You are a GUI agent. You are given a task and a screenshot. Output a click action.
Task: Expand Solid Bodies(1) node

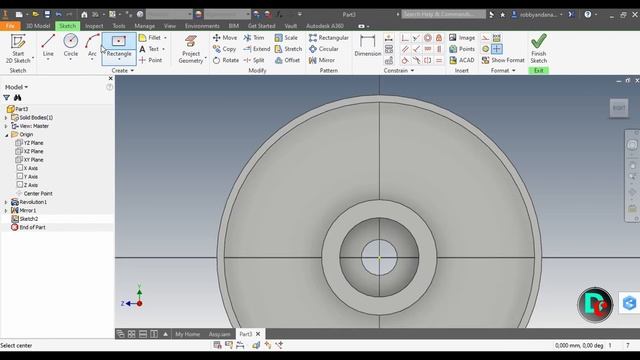pyautogui.click(x=6, y=118)
